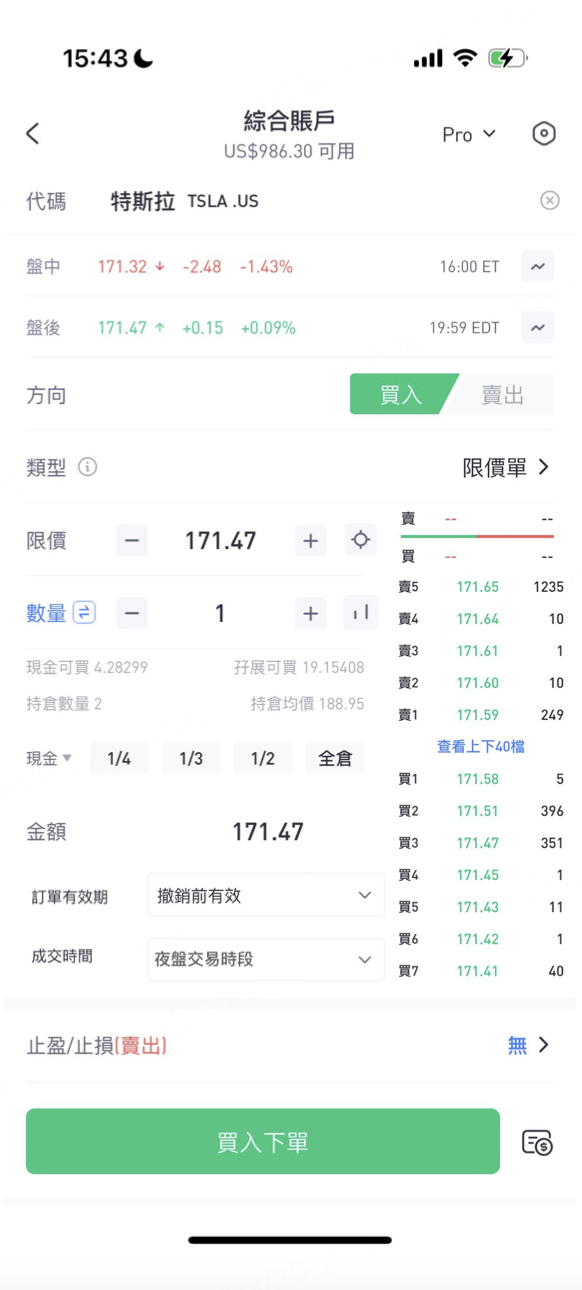Viewport: 582px width, 1290px height.
Task: Switch direction to 賣出
Action: (x=502, y=394)
